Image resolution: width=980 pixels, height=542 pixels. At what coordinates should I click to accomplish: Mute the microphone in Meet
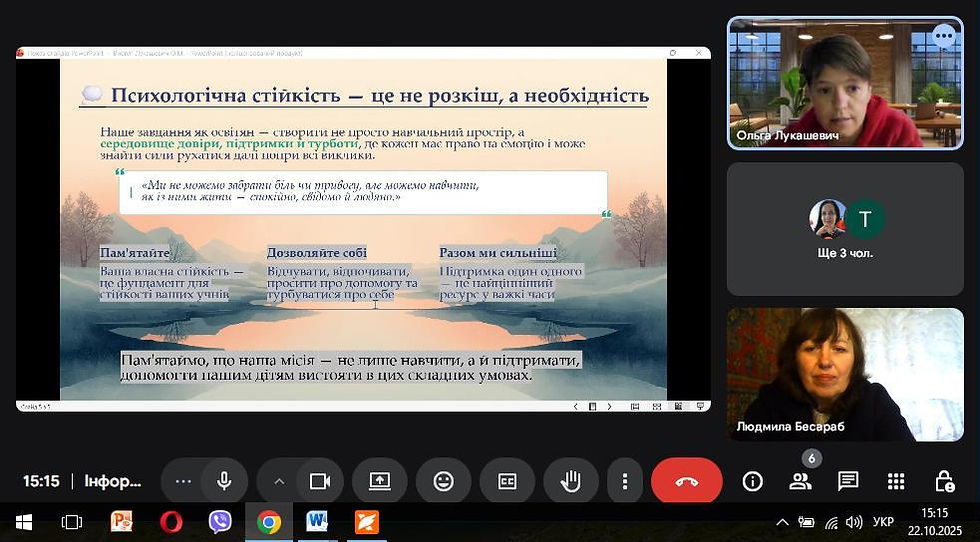pyautogui.click(x=224, y=481)
